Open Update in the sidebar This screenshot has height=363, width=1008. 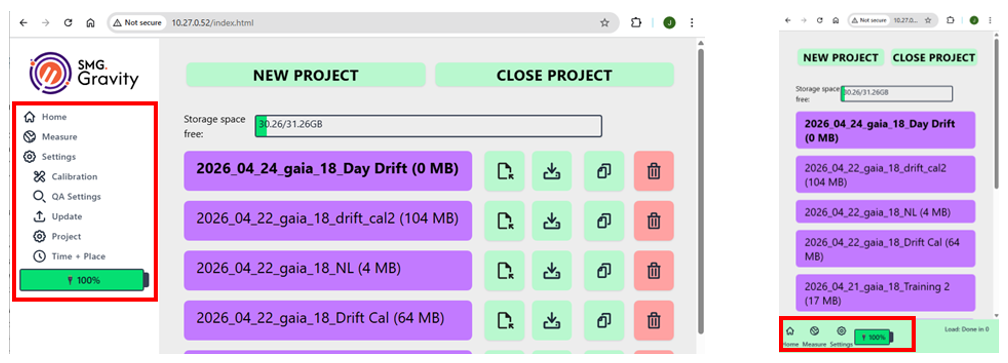coord(58,217)
